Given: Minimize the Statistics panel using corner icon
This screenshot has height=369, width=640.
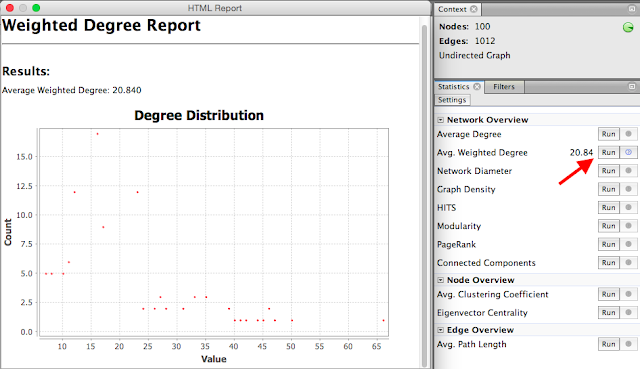Looking at the screenshot, I should [631, 86].
